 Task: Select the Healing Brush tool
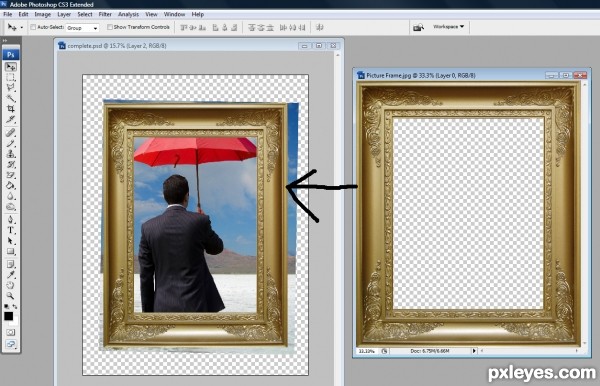pos(11,133)
